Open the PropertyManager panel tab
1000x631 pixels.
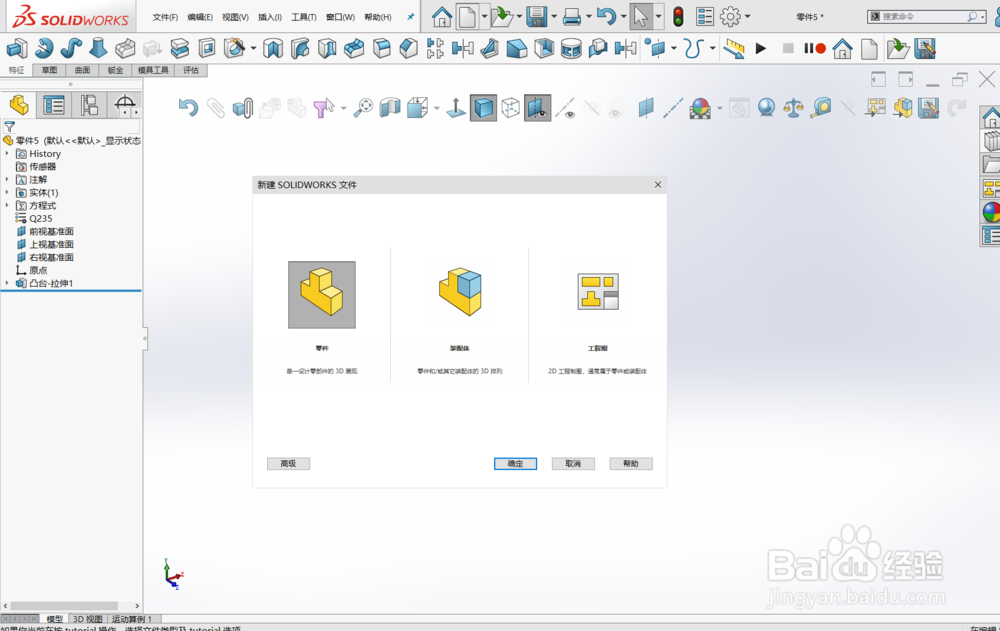[x=54, y=105]
